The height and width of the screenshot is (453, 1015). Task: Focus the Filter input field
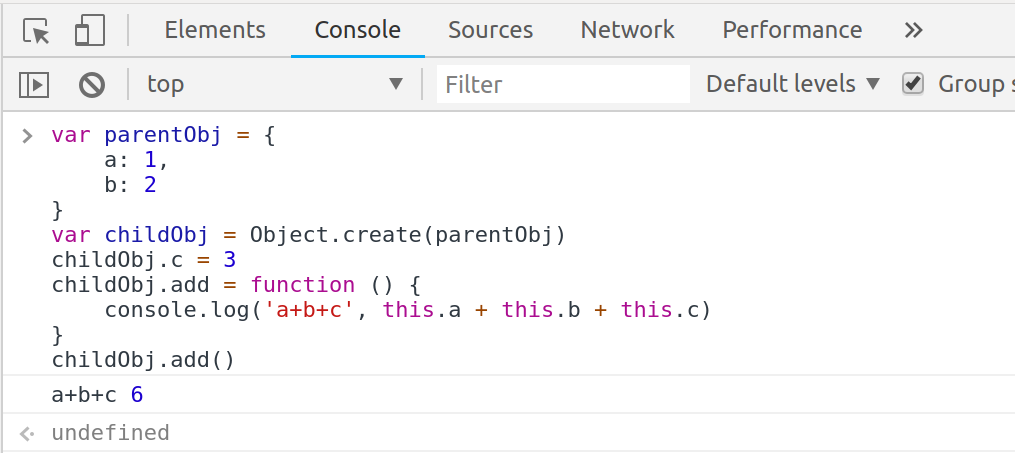coord(564,85)
